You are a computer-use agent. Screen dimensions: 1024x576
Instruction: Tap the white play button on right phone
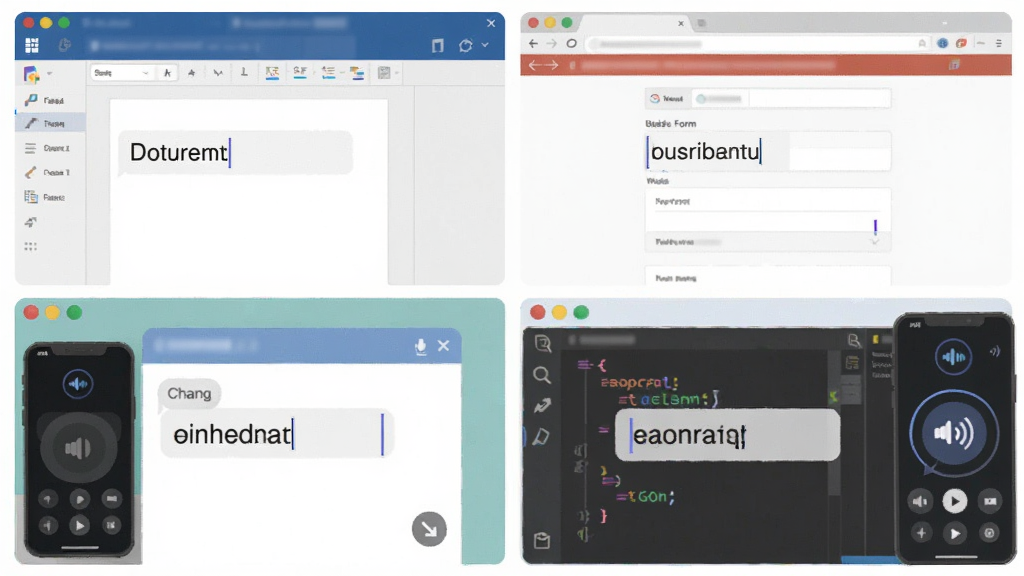pyautogui.click(x=955, y=501)
